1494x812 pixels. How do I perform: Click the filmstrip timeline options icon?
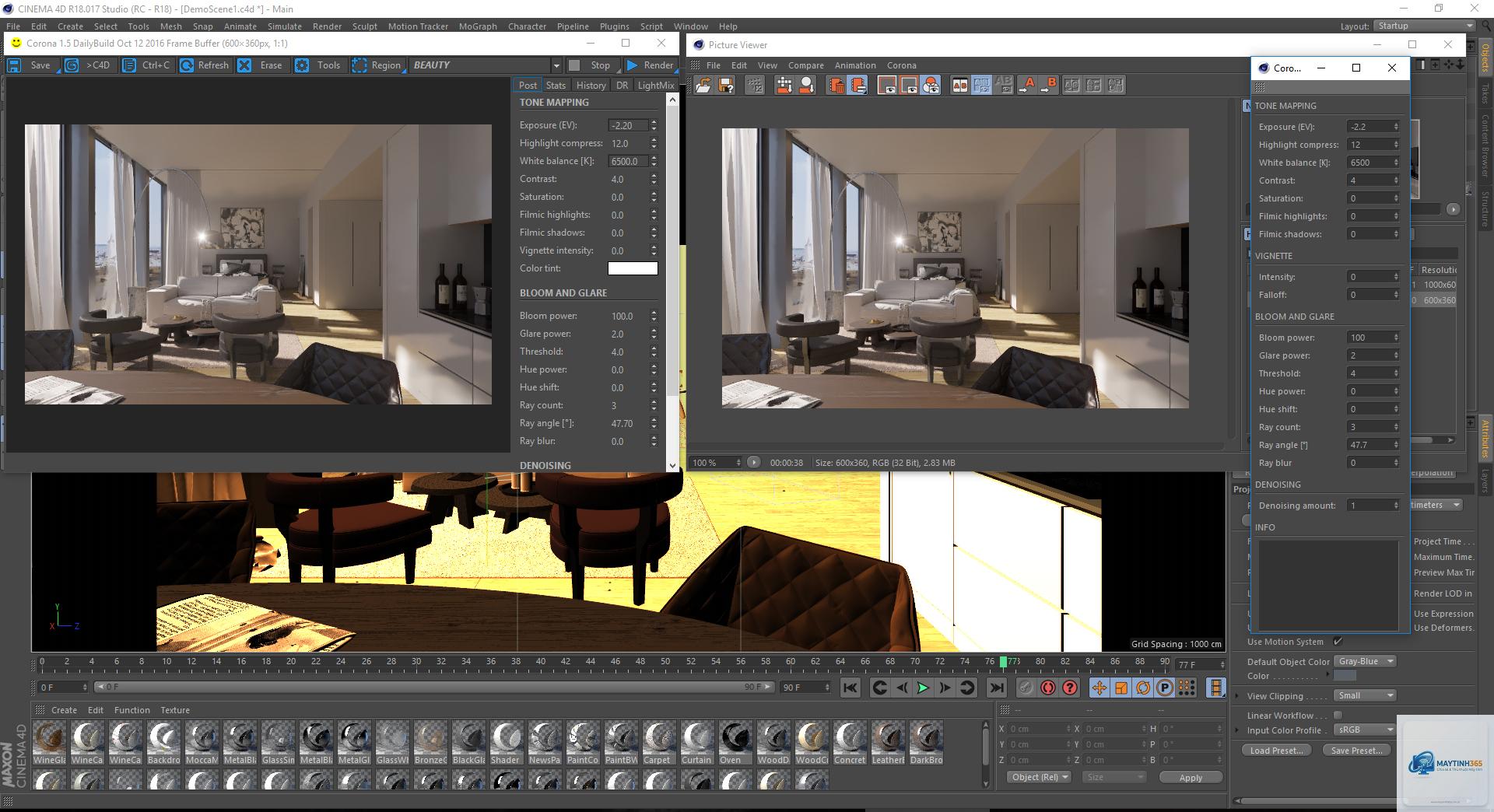[1215, 688]
